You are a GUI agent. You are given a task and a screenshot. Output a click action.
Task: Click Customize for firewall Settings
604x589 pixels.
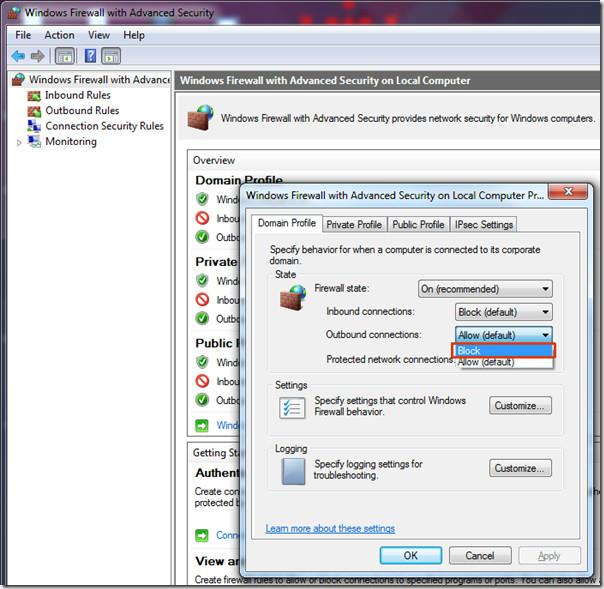click(520, 406)
